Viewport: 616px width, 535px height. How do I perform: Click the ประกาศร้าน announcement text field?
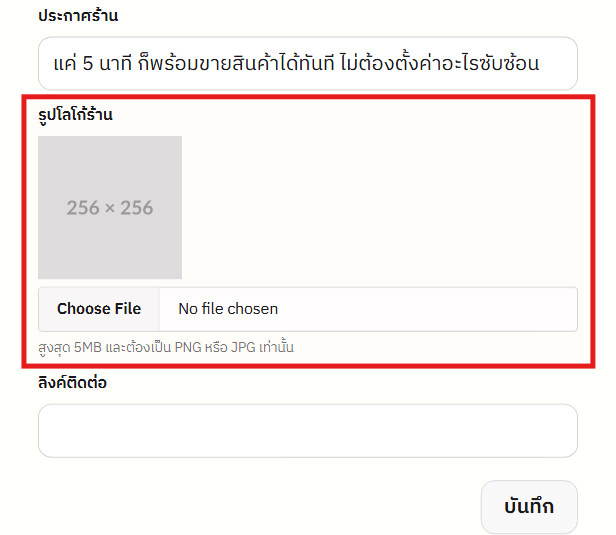click(x=307, y=64)
